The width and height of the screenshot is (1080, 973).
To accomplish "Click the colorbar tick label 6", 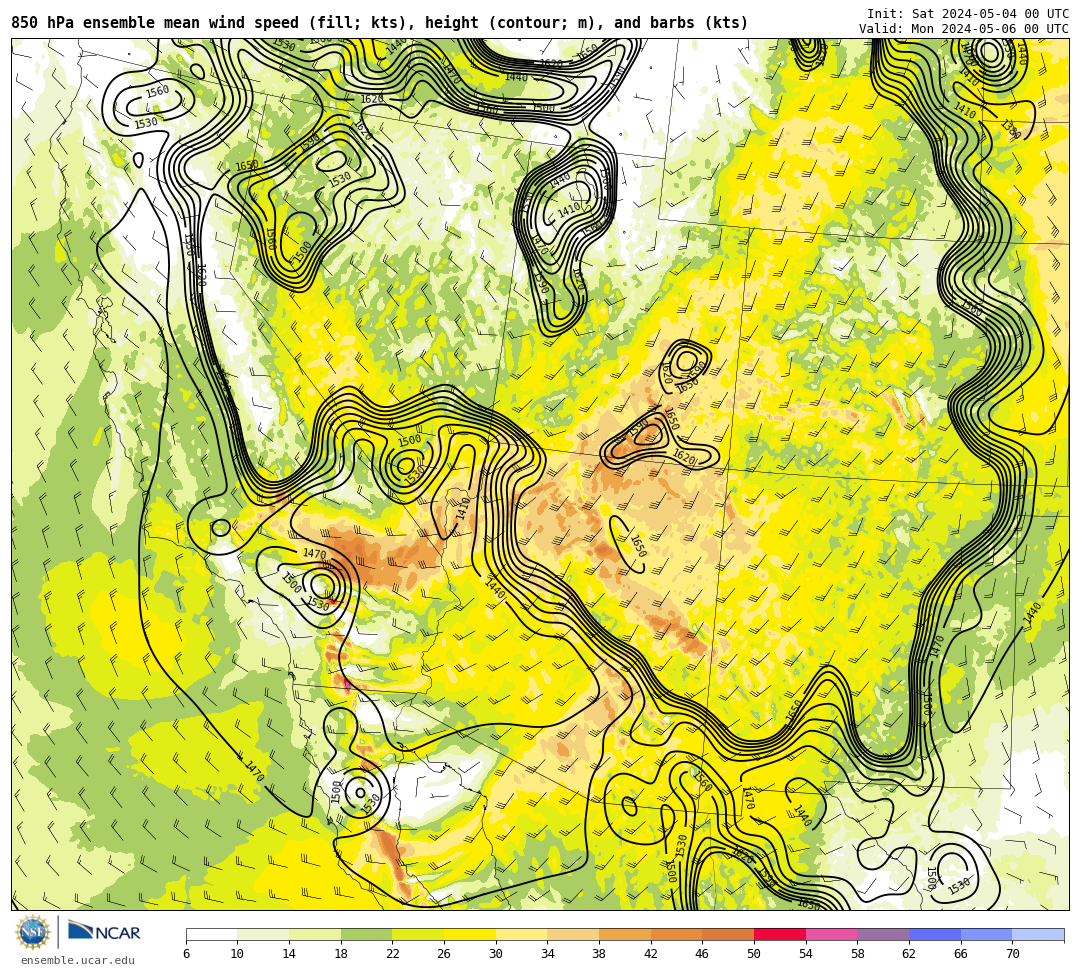I will pos(186,954).
